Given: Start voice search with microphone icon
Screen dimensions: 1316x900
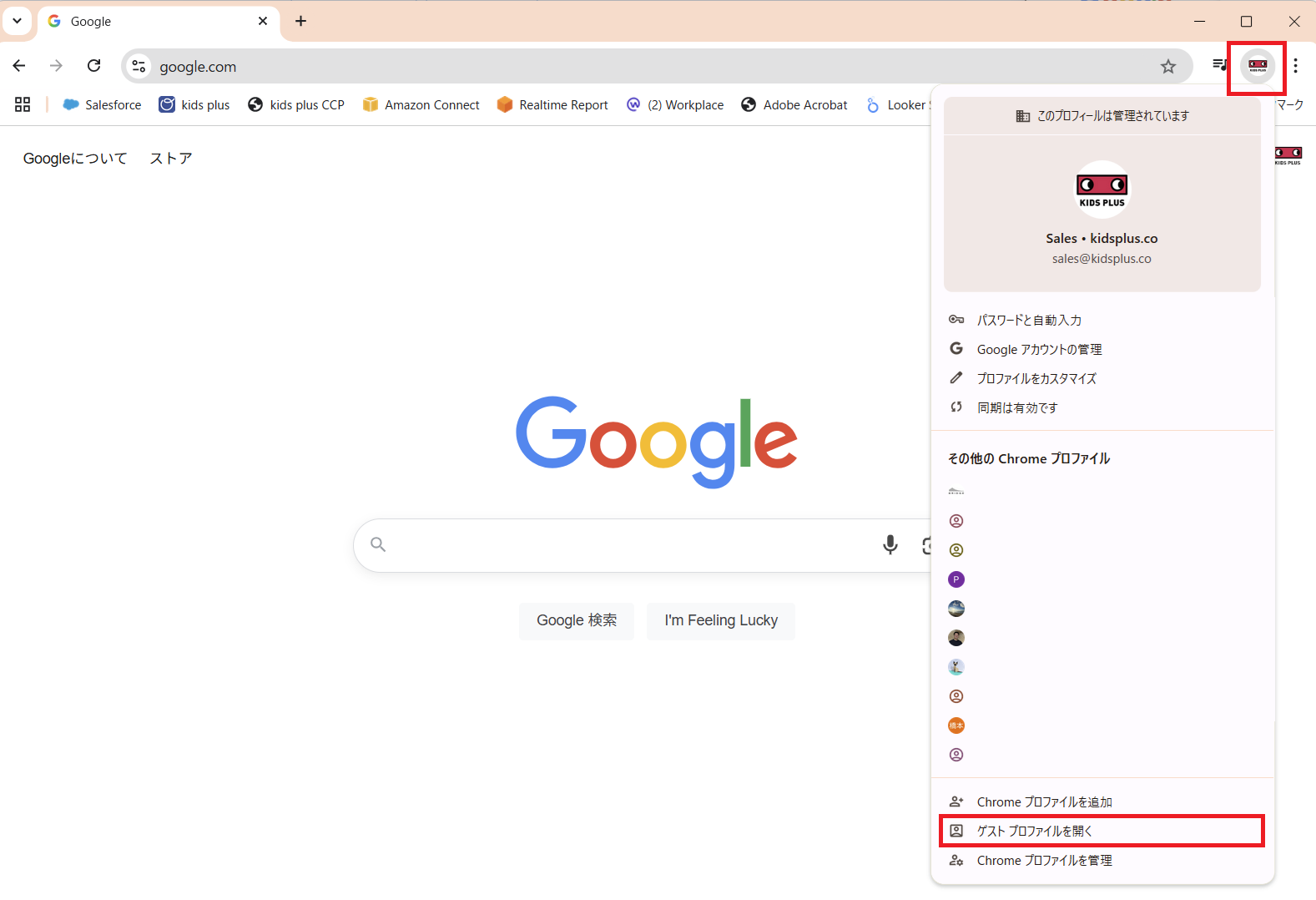Looking at the screenshot, I should click(890, 545).
